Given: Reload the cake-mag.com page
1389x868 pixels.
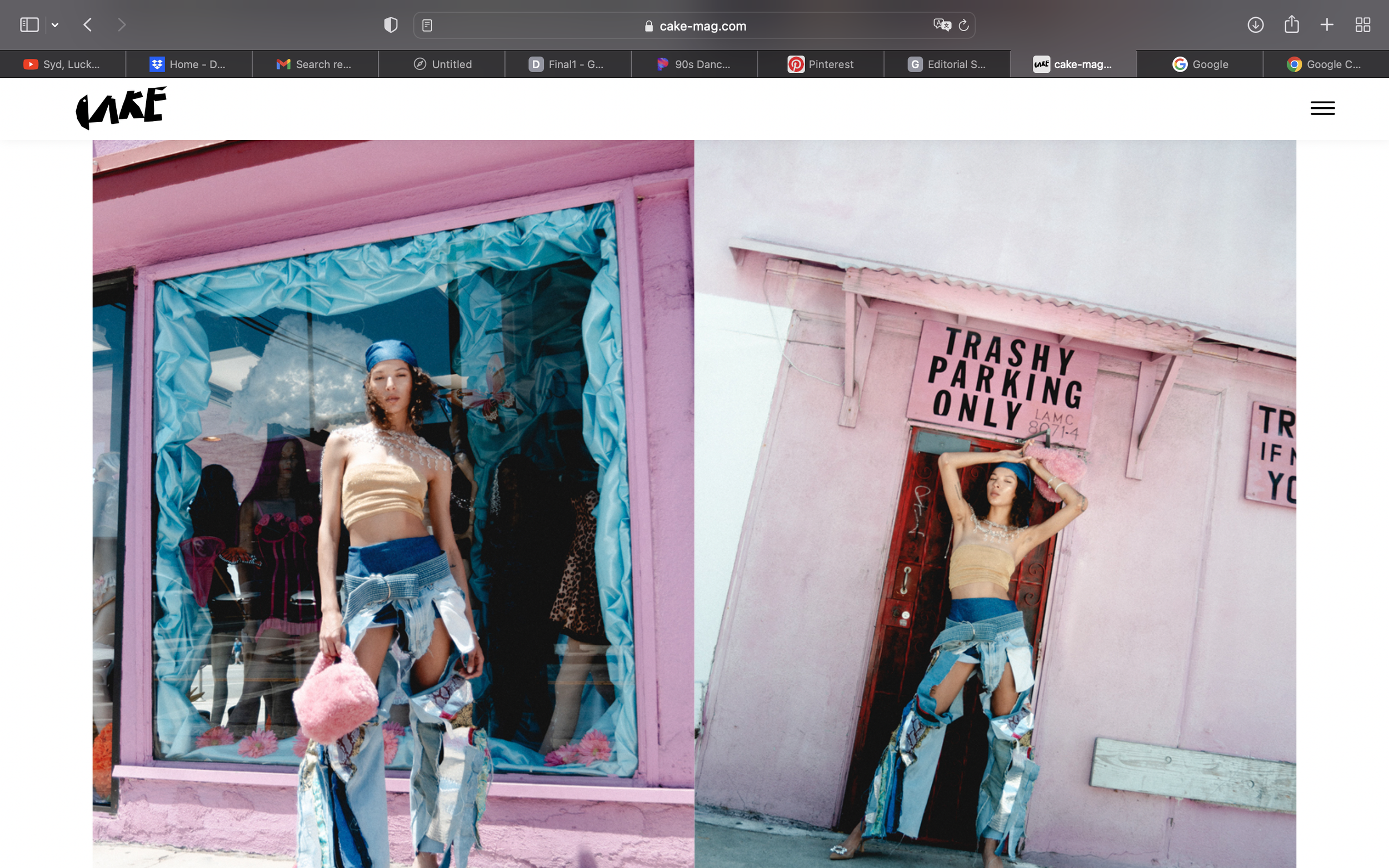Looking at the screenshot, I should pyautogui.click(x=963, y=25).
